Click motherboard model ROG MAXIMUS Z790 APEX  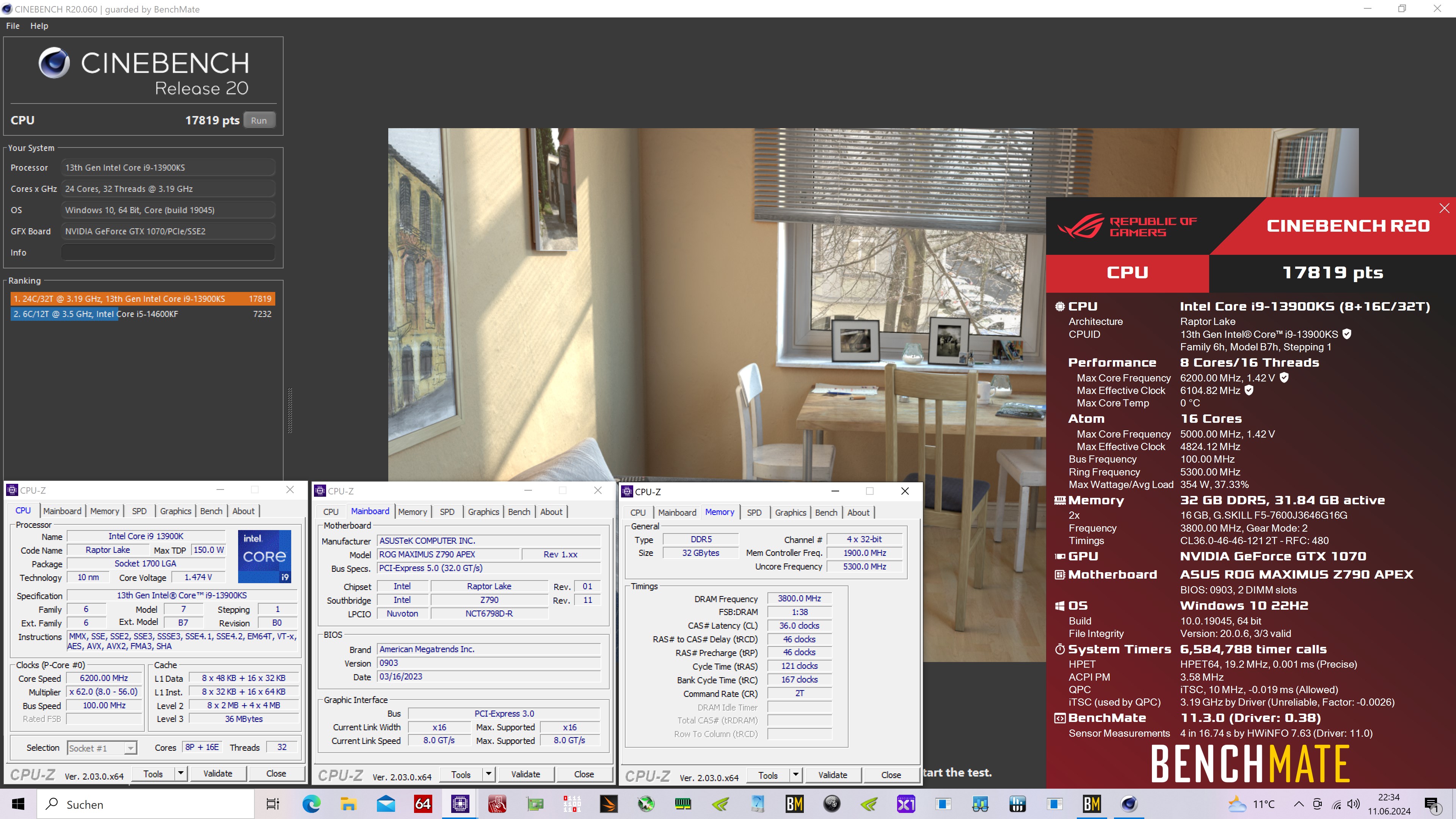(448, 554)
